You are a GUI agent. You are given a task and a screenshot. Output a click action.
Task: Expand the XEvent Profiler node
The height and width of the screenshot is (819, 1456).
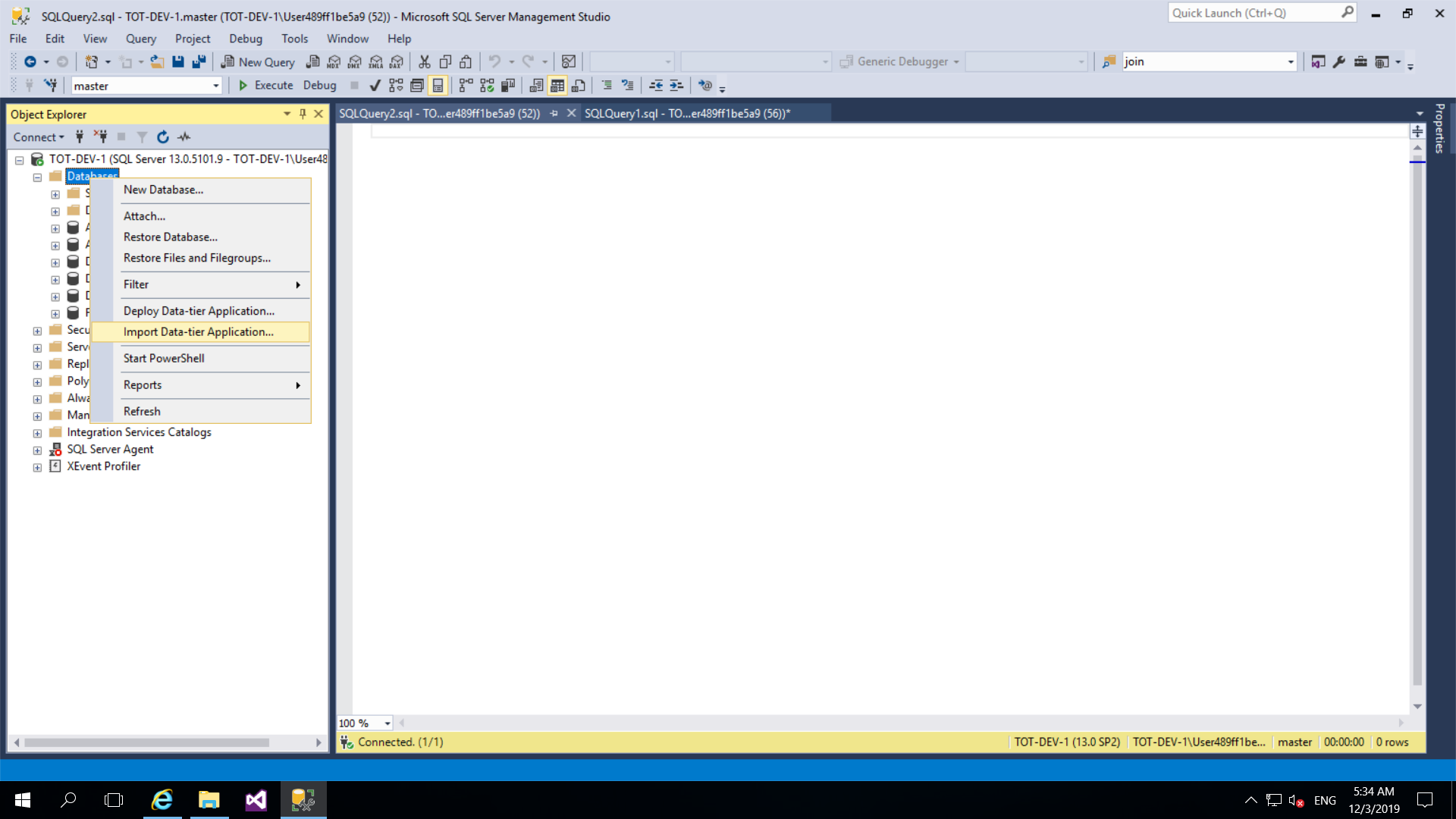pyautogui.click(x=37, y=468)
